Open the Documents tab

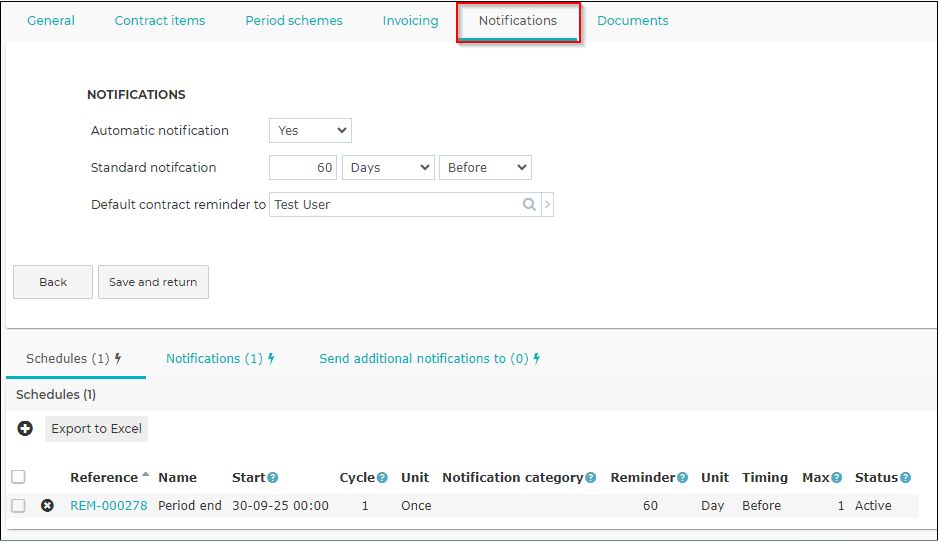633,21
